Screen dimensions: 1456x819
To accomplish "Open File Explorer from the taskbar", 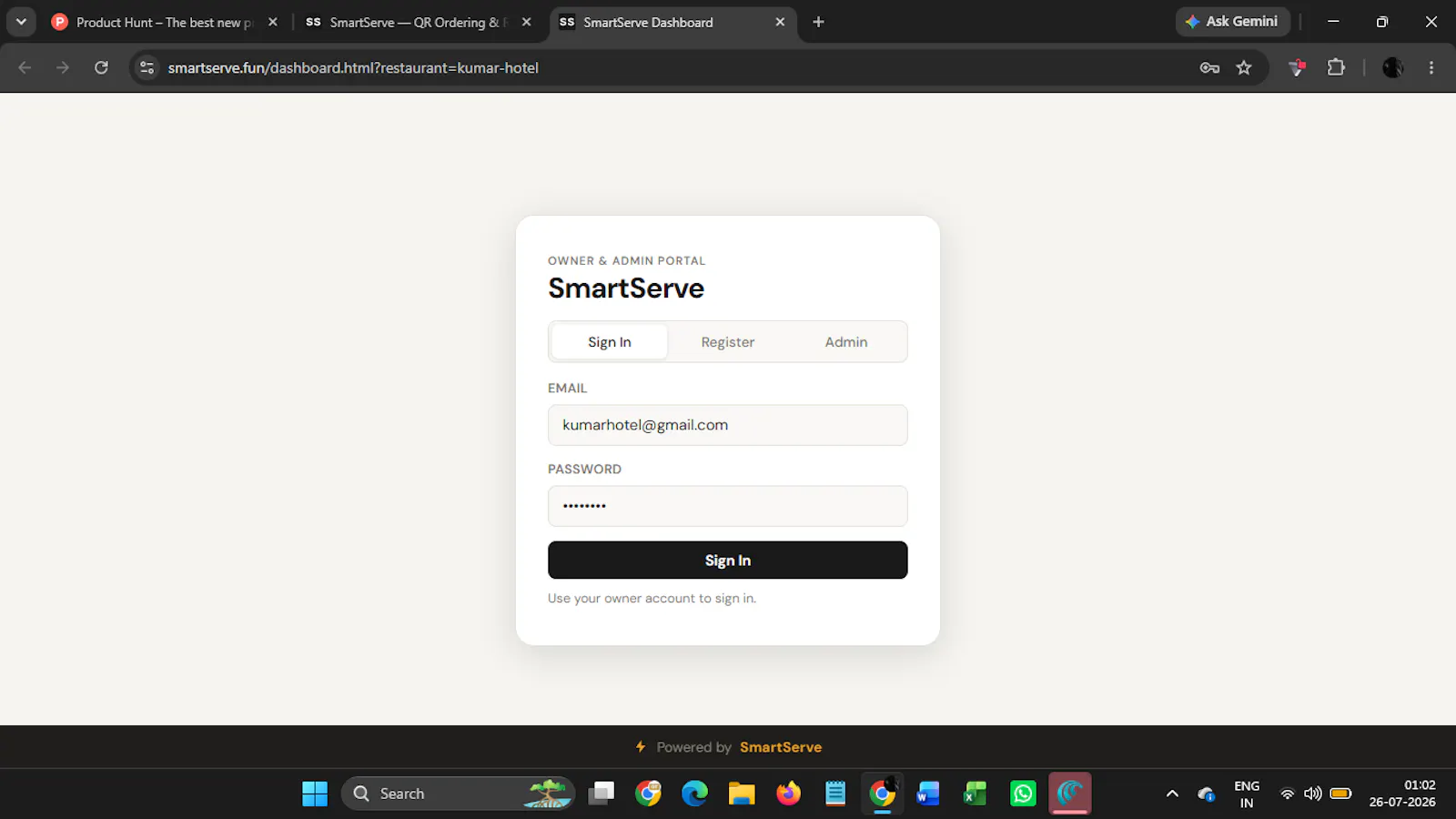I will (742, 794).
